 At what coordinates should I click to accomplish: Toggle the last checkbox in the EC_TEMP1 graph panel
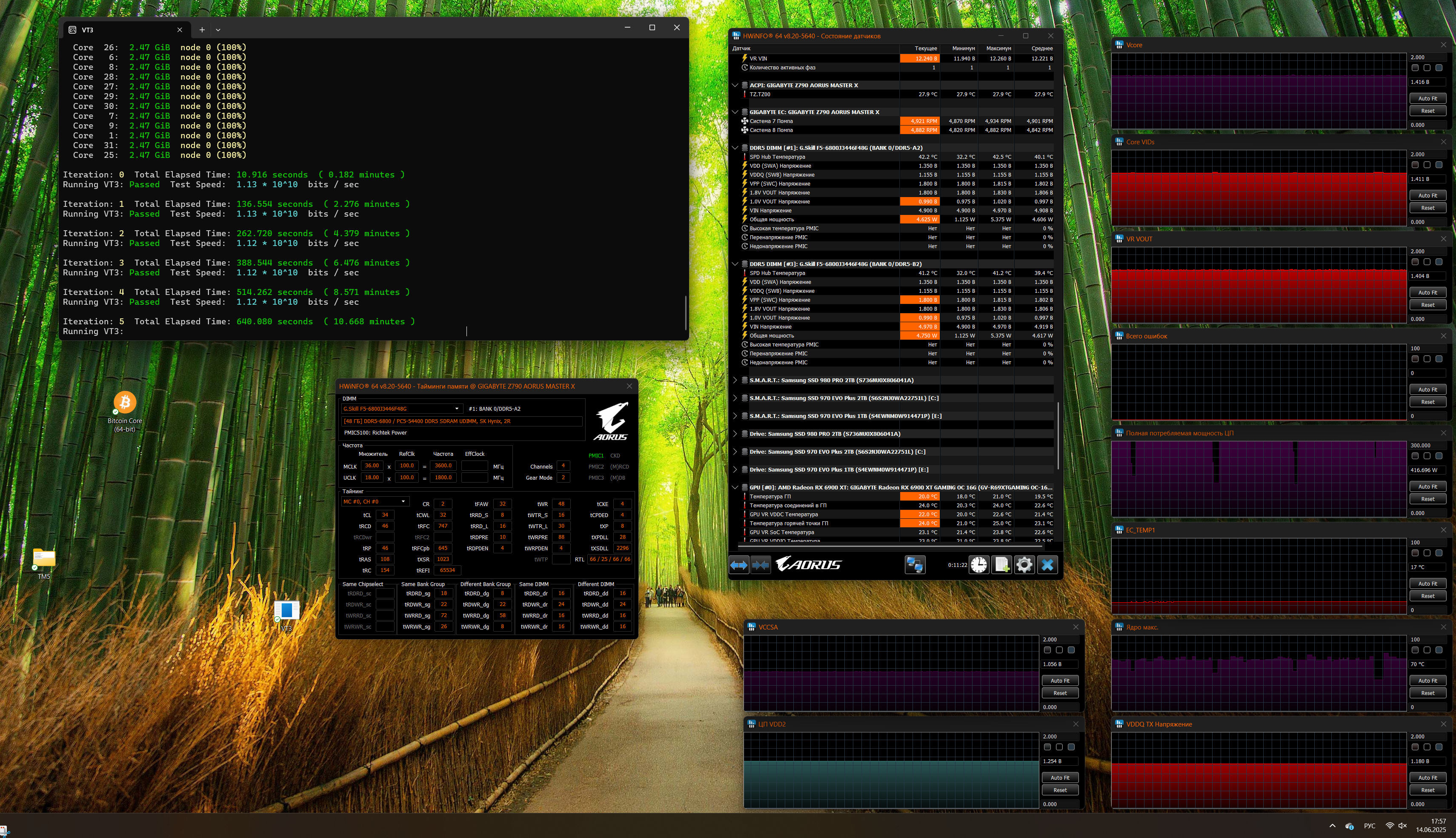[x=1439, y=553]
